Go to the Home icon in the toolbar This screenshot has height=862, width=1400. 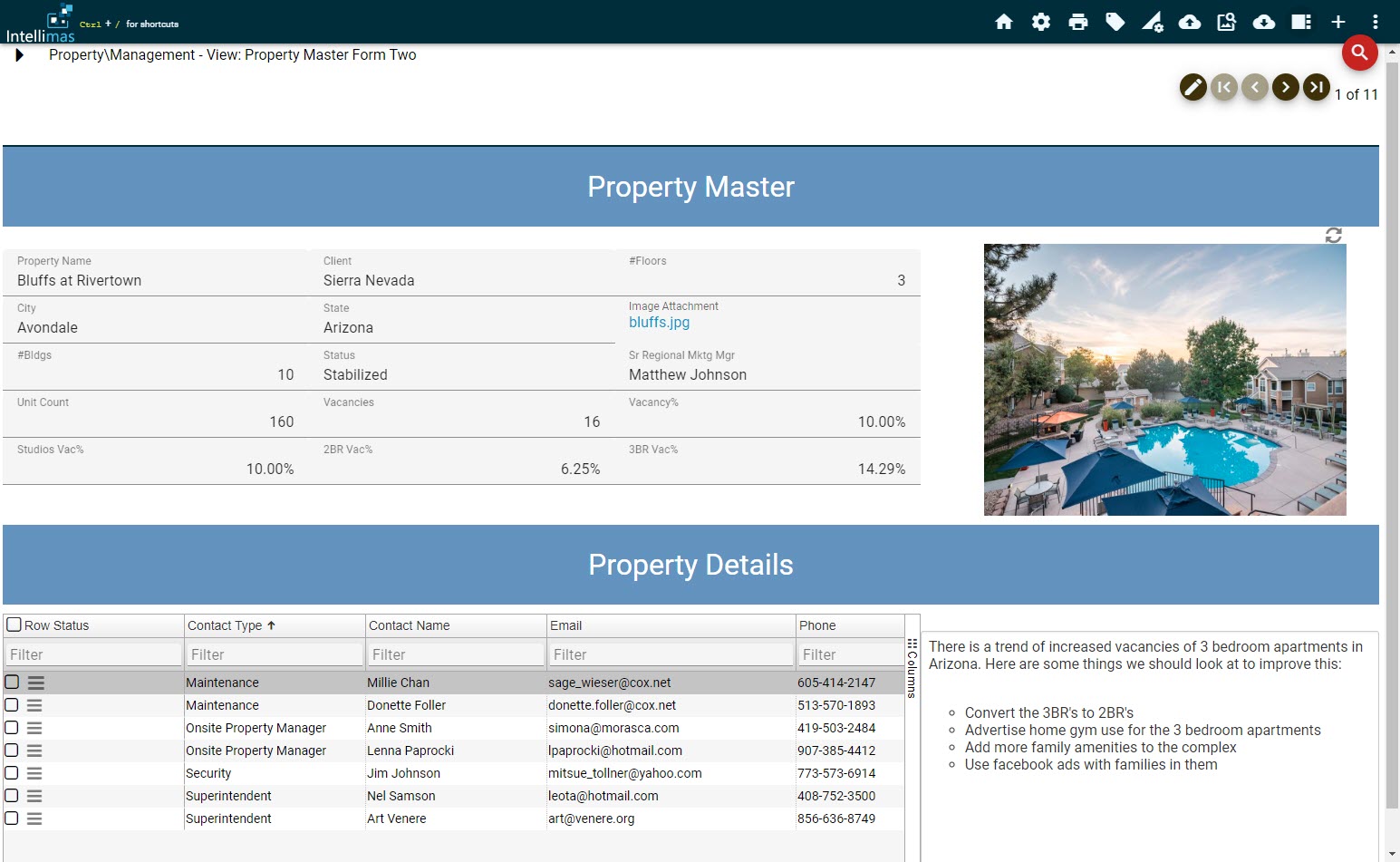(1003, 22)
